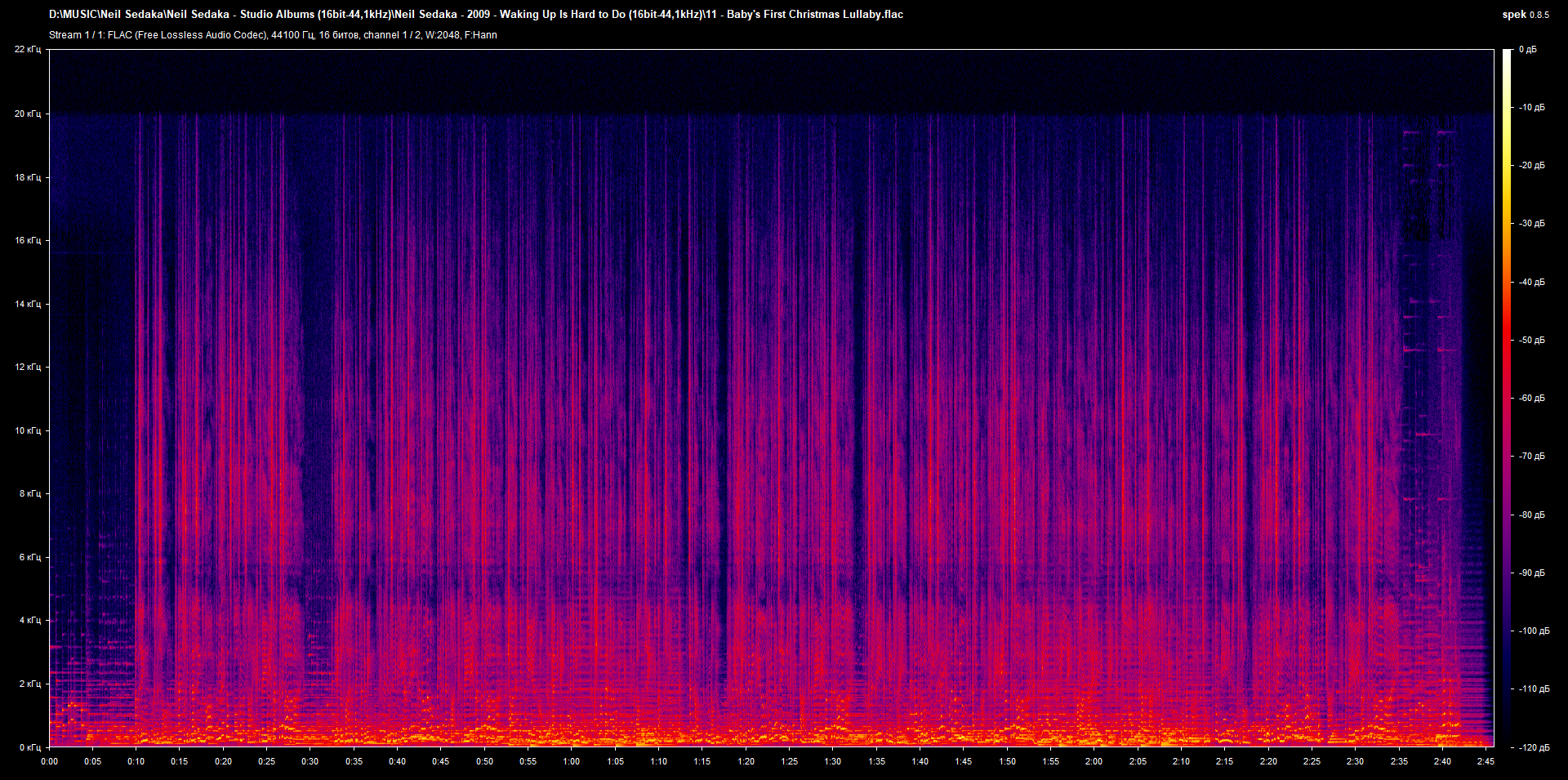
Task: Select the '10 кГц' frequency axis label
Action: click(28, 430)
